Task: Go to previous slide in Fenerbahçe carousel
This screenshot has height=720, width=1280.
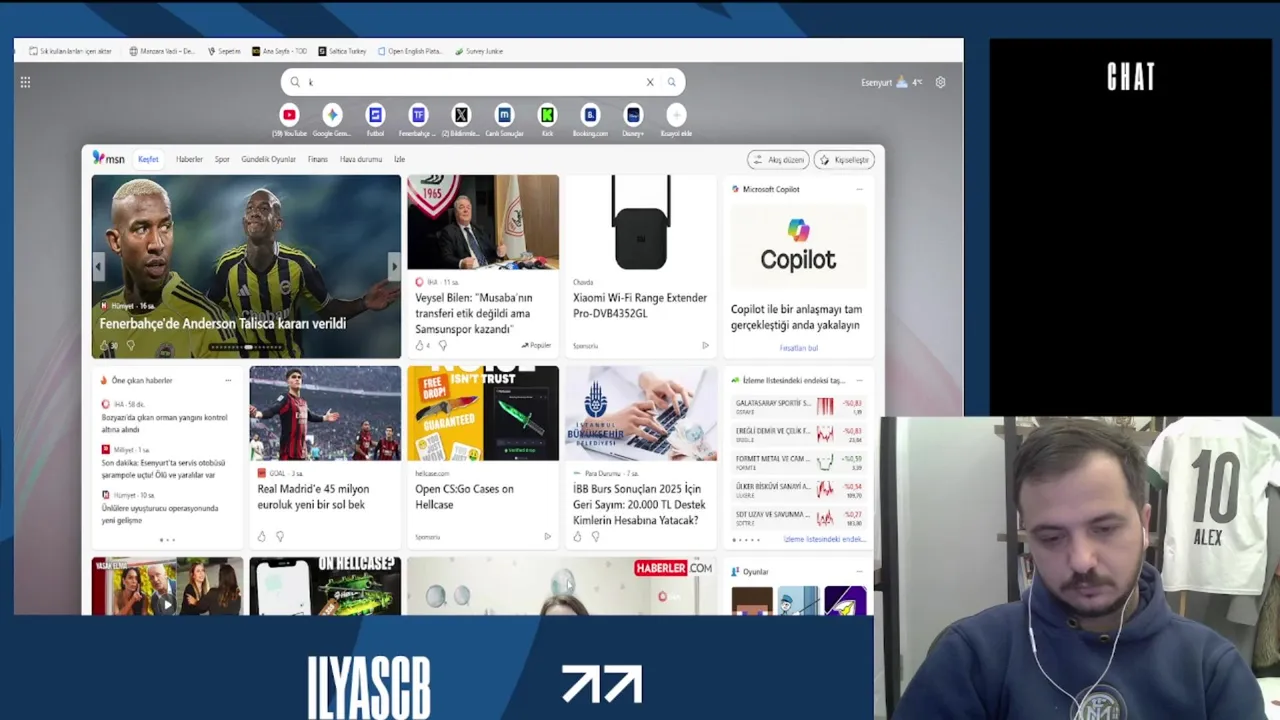Action: [x=98, y=266]
